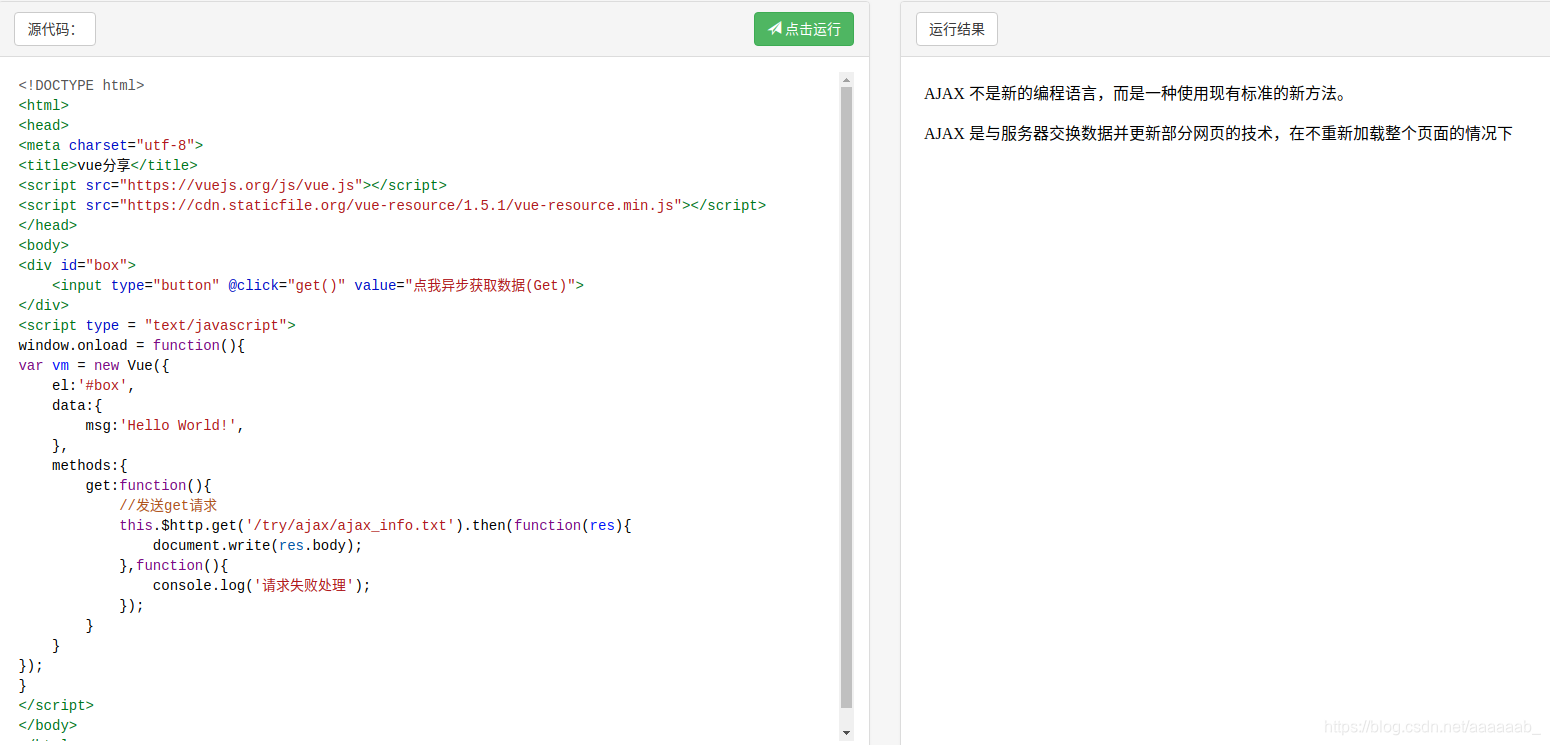Click the "text/javascript" script type line

tap(157, 325)
